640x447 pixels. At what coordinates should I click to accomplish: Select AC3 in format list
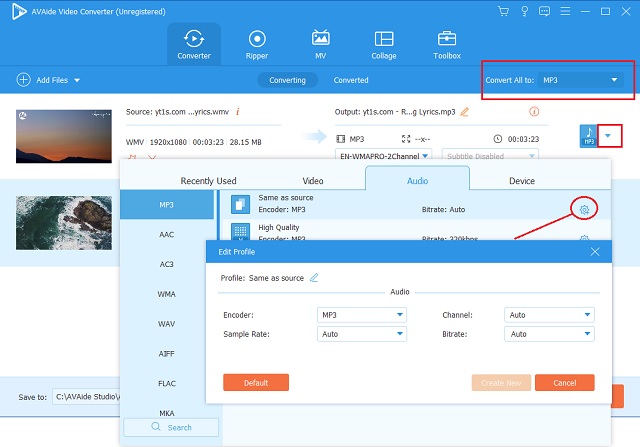167,264
